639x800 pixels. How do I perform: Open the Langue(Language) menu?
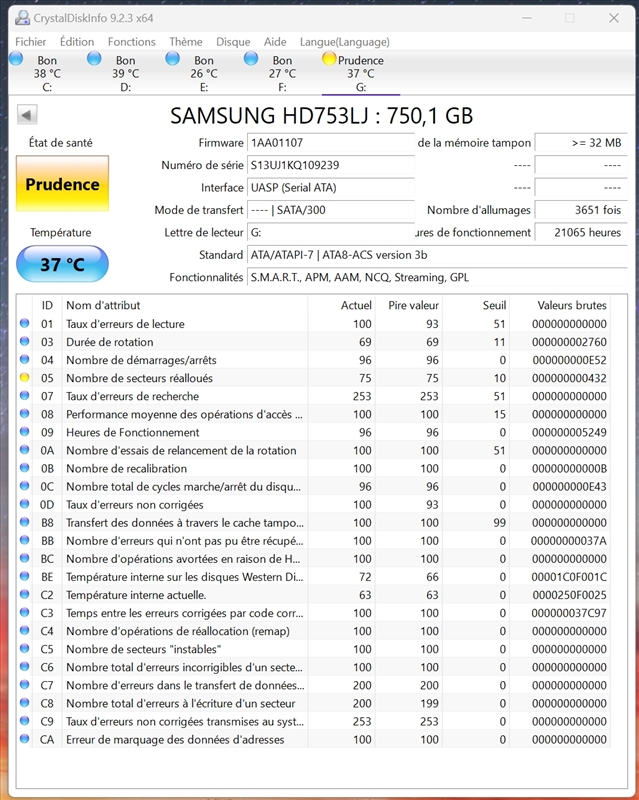pyautogui.click(x=345, y=42)
